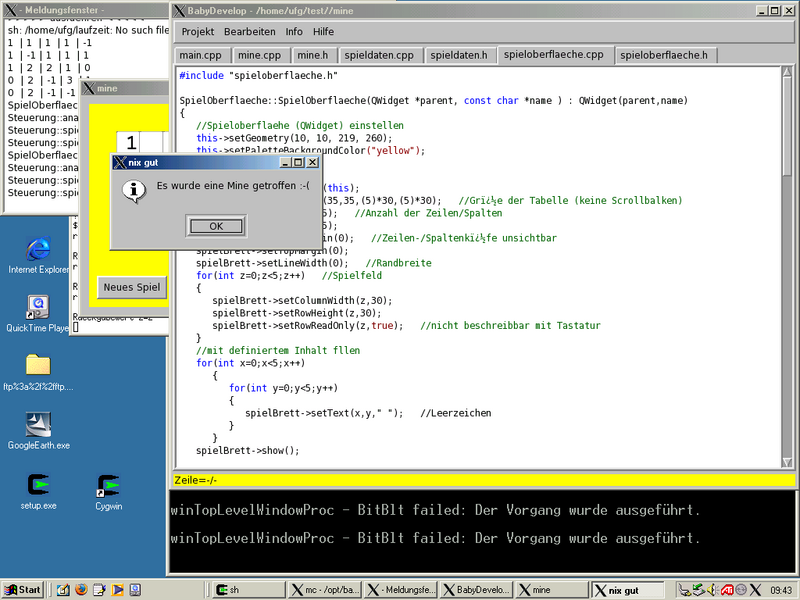Click the spielBrett->show(); code line
Image resolution: width=800 pixels, height=600 pixels.
(x=247, y=451)
